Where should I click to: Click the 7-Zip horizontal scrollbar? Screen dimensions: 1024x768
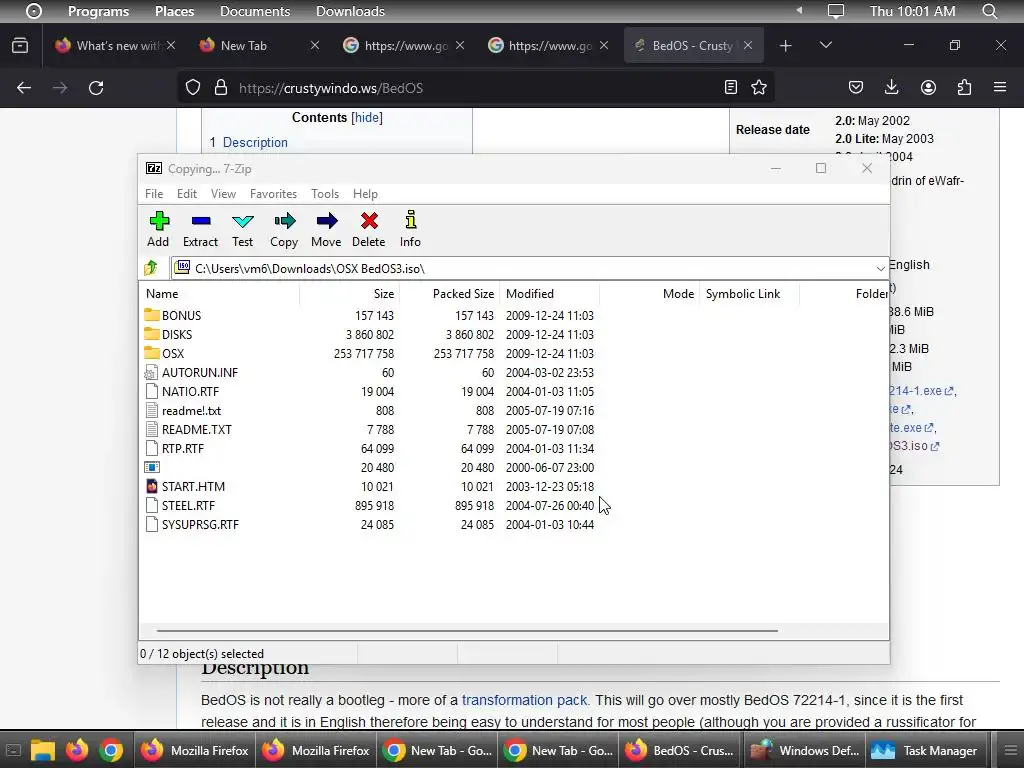click(x=467, y=631)
